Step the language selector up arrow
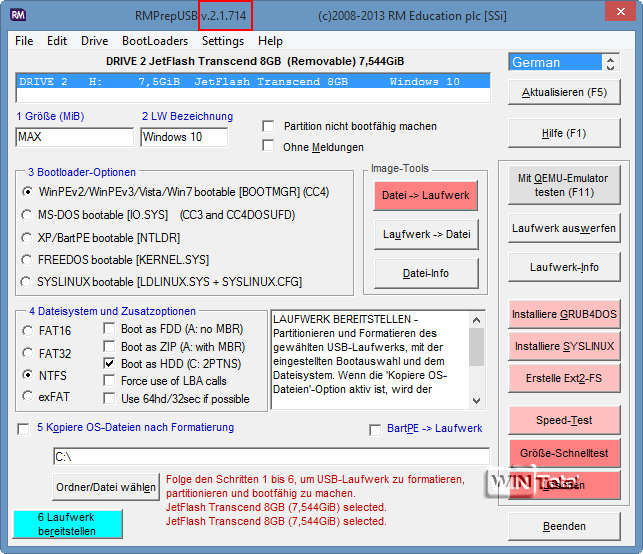Viewport: 643px width, 554px height. pyautogui.click(x=610, y=59)
